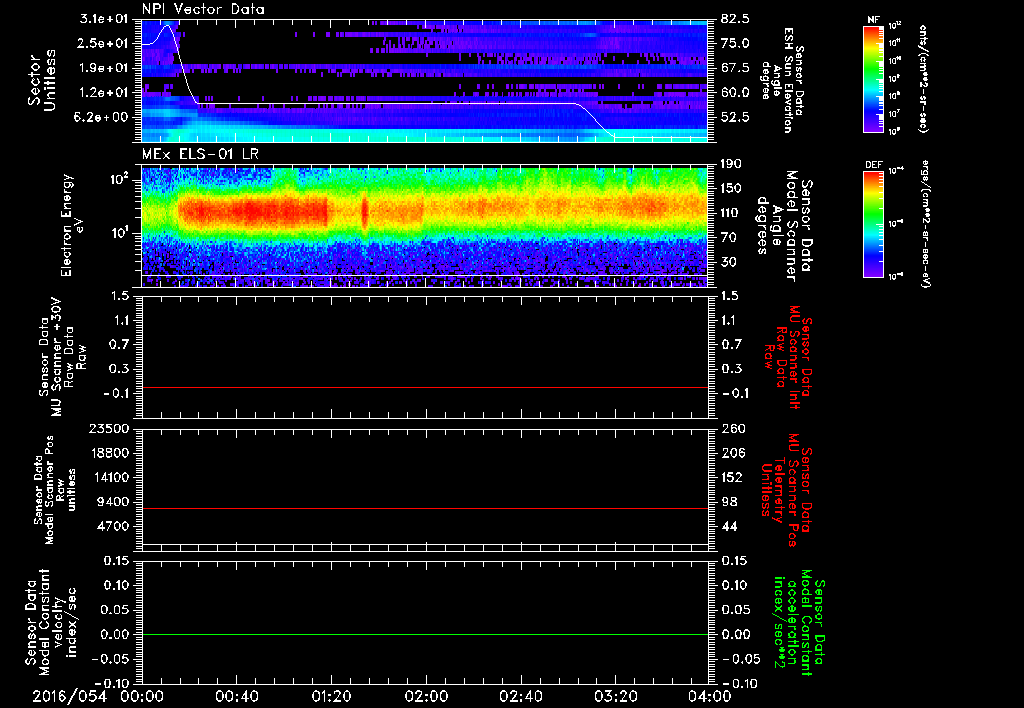Click the 23500 scanner position tick
Screen dimensions: 1024x708
[111, 428]
